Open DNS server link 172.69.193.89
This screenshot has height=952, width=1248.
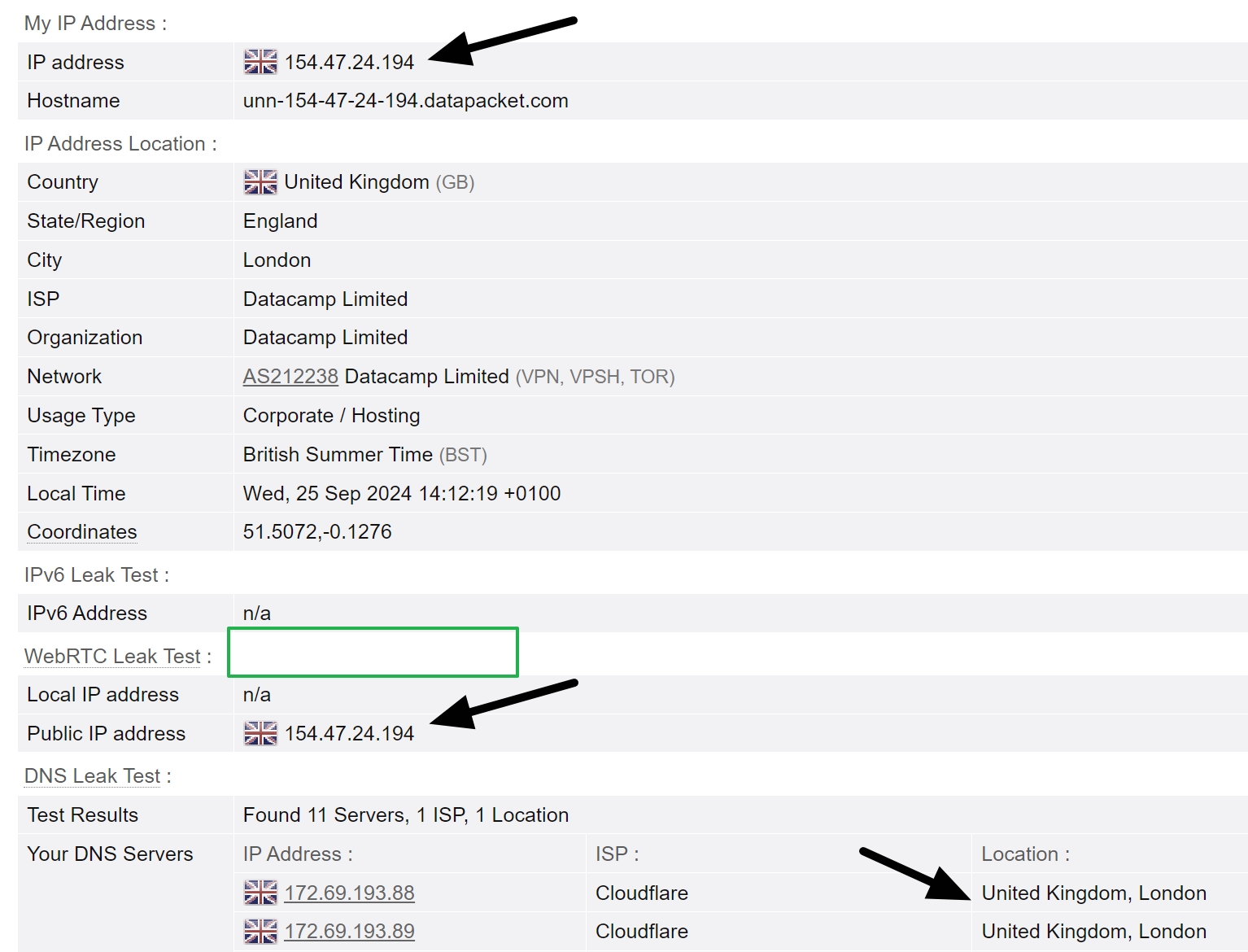[350, 930]
